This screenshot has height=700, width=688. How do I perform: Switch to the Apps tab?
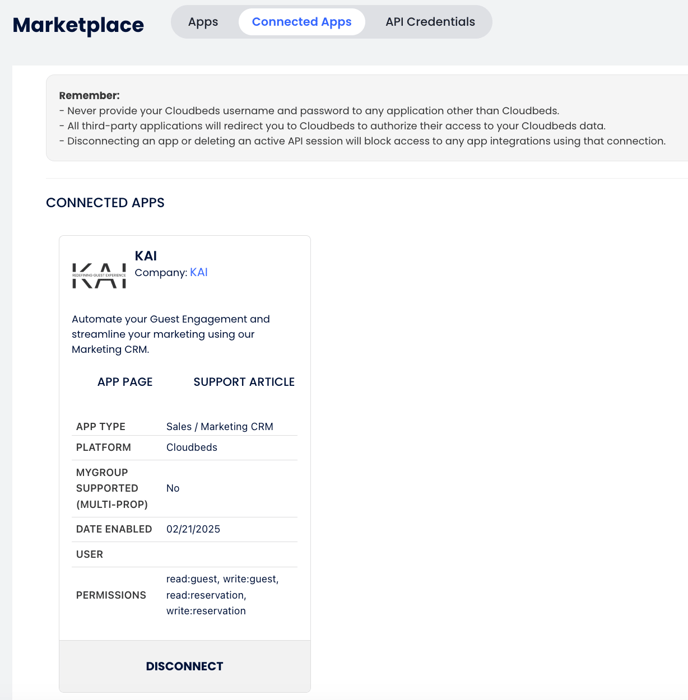pos(203,22)
